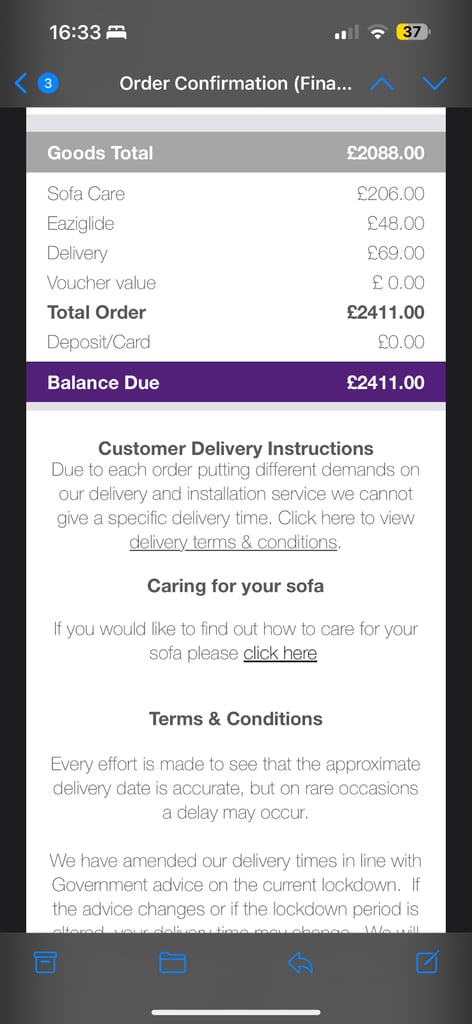
Task: Move email using the folder icon
Action: point(172,963)
